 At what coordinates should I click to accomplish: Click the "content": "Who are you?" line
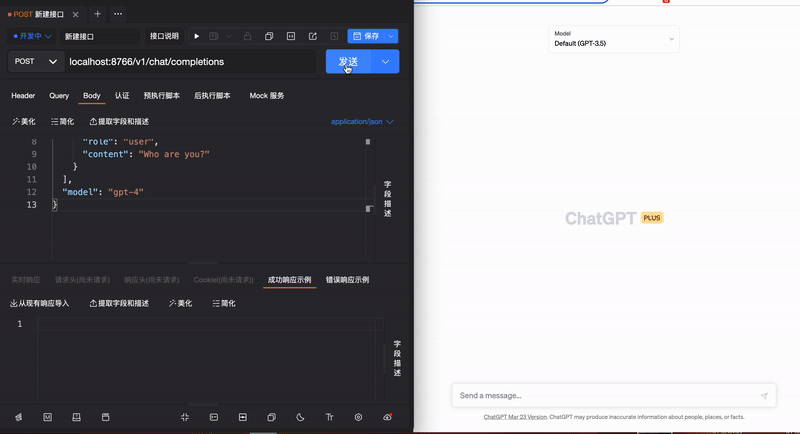point(146,154)
